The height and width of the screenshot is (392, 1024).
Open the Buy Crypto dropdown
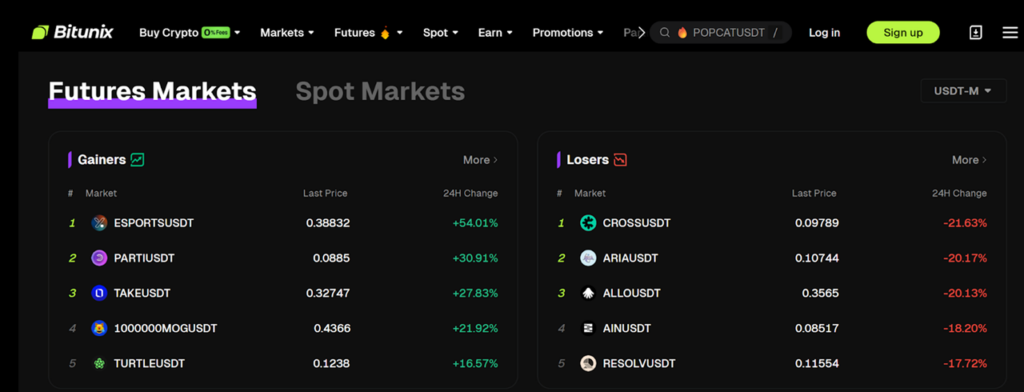pyautogui.click(x=189, y=33)
